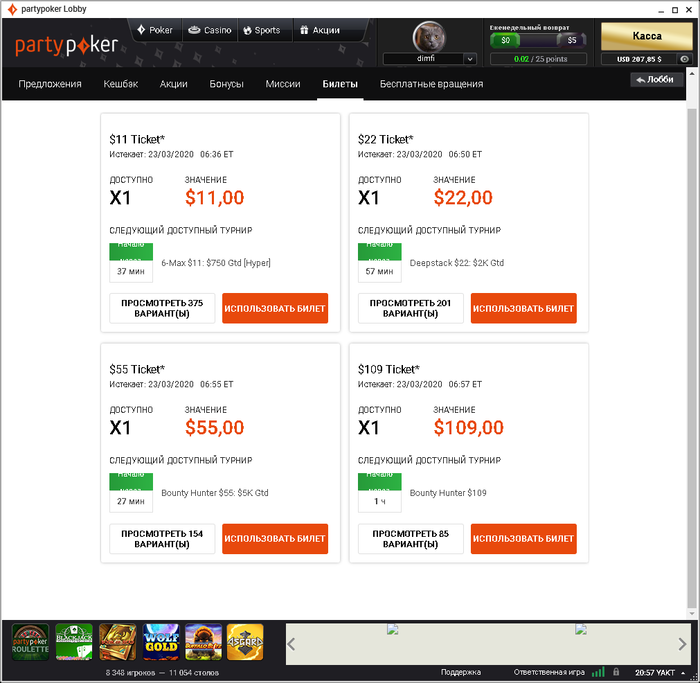Screen dimensions: 700x683
Task: Expand the status bar clock arrow
Action: pos(683,672)
